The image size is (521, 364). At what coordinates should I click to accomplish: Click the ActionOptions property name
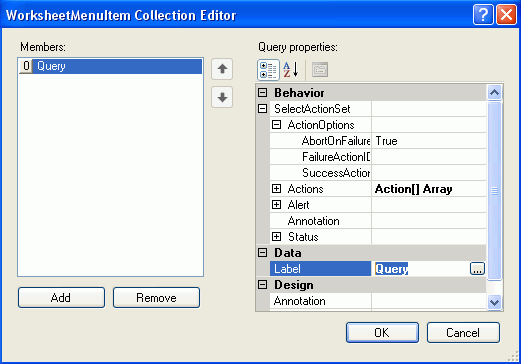click(x=321, y=125)
